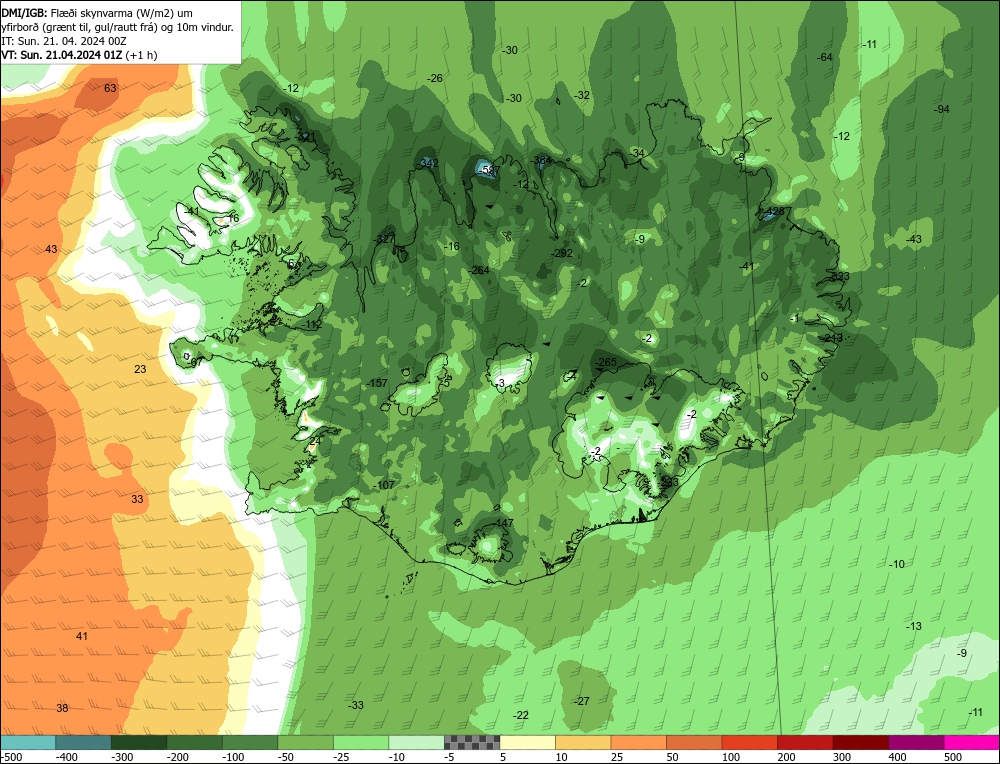Click the pale green swatch between -10 and -5

pos(416,742)
